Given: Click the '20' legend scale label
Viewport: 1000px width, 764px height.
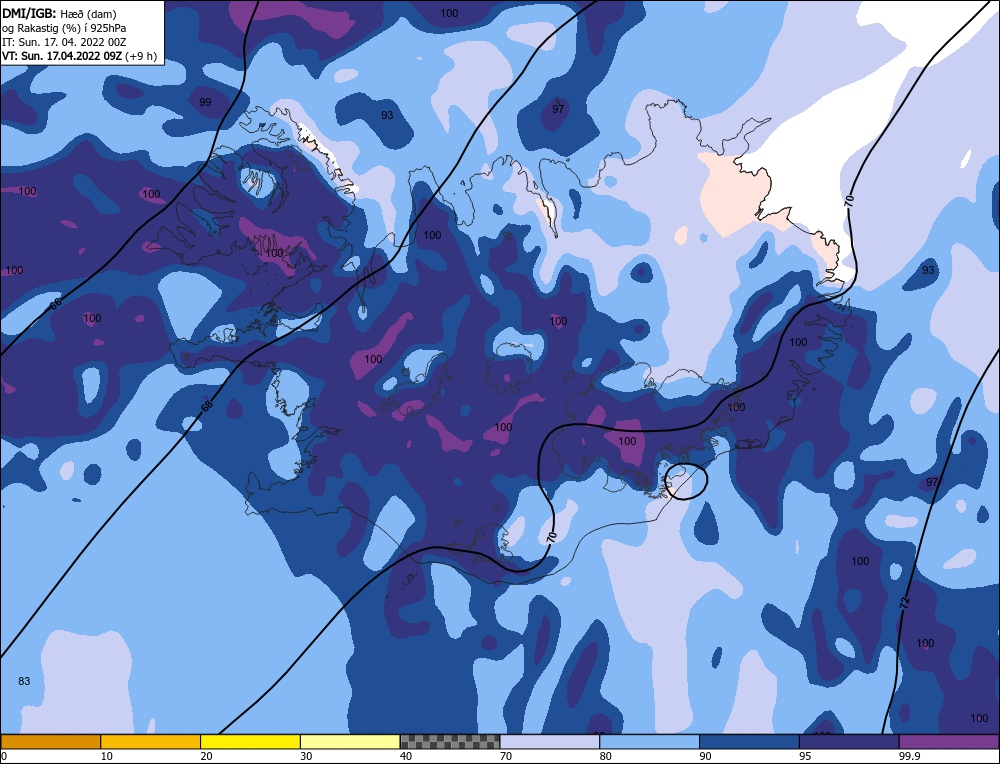Looking at the screenshot, I should [206, 756].
